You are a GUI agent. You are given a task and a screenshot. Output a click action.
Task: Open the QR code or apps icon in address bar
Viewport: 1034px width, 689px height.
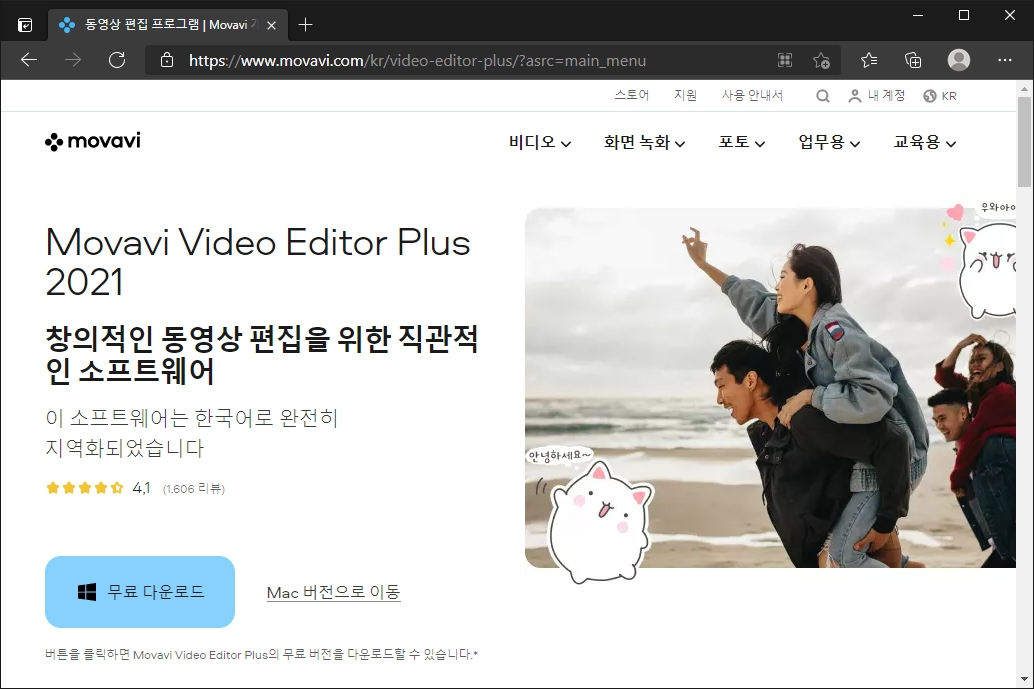tap(785, 61)
